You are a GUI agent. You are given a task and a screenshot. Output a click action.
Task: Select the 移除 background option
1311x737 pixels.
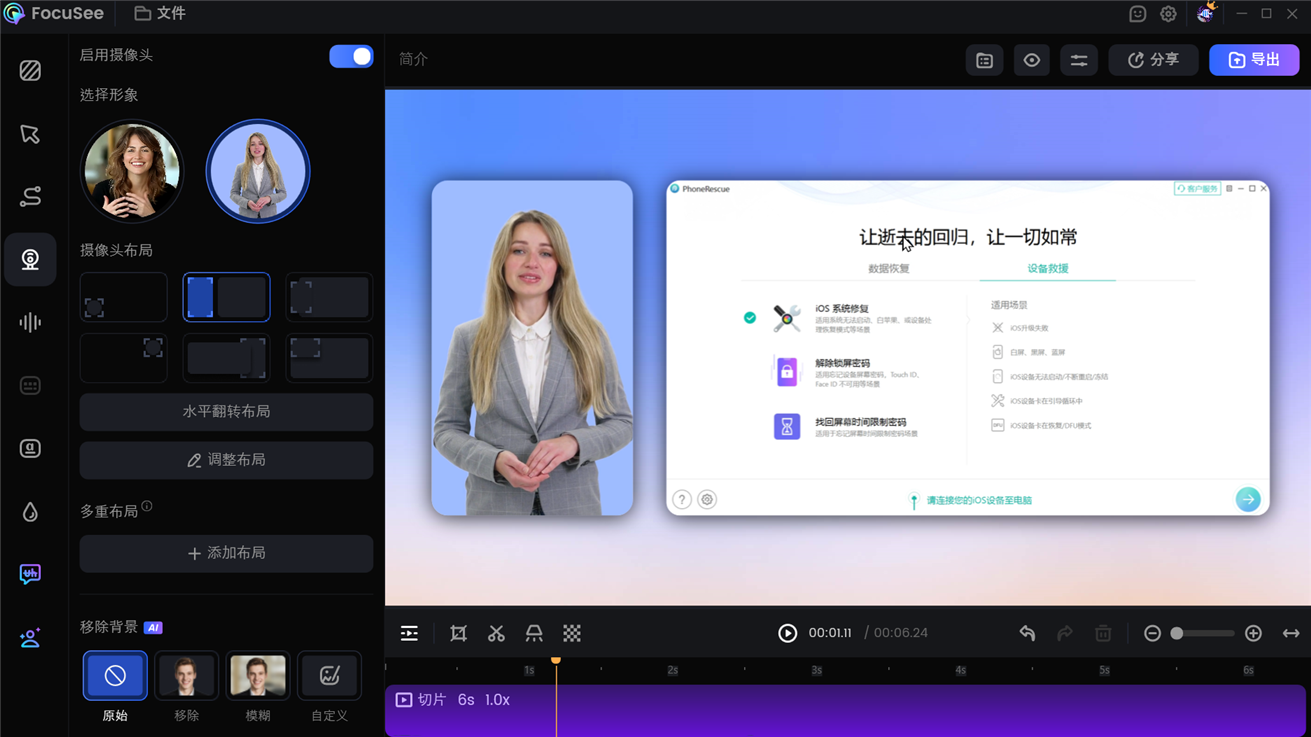(x=186, y=676)
